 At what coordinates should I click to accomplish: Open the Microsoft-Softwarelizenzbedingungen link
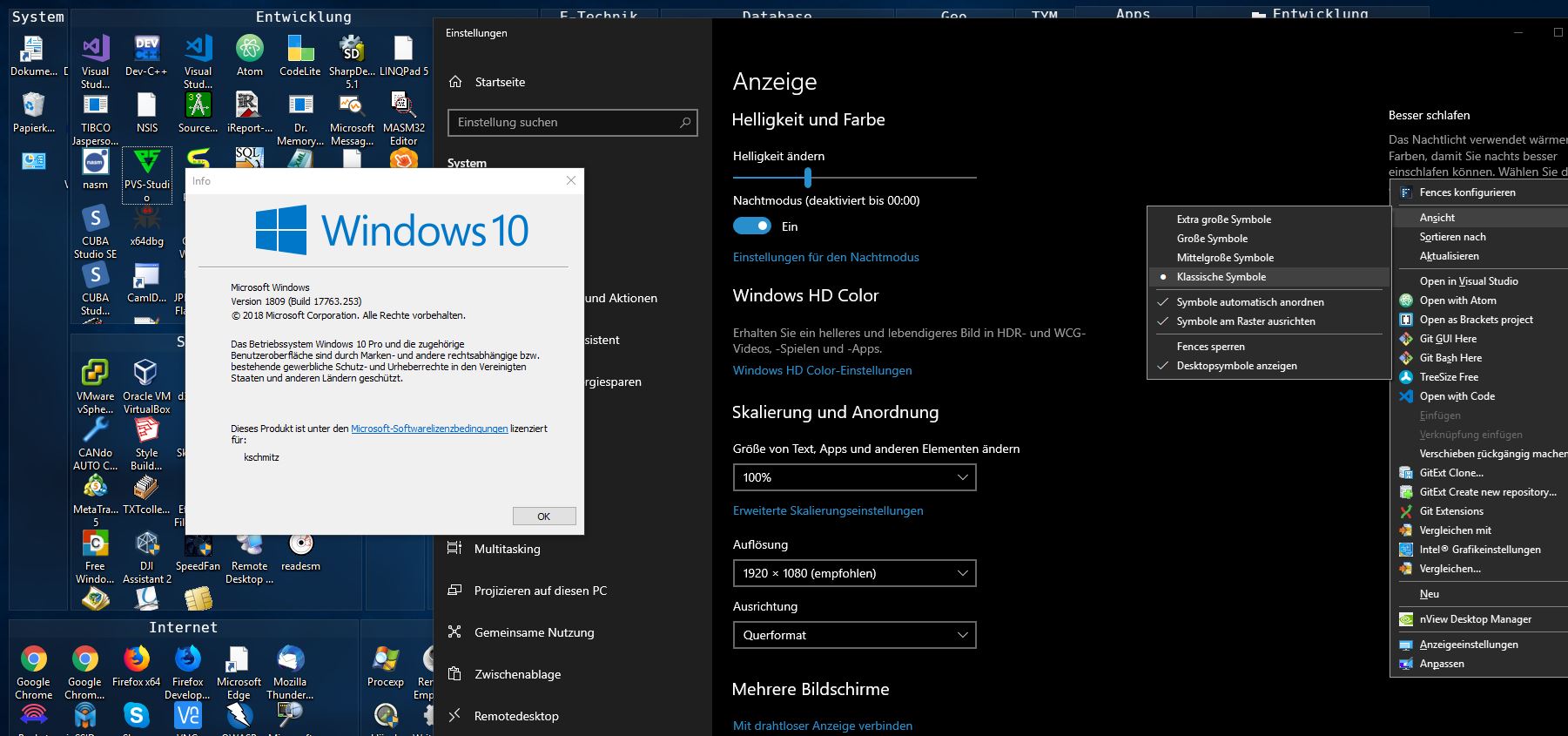click(x=429, y=429)
